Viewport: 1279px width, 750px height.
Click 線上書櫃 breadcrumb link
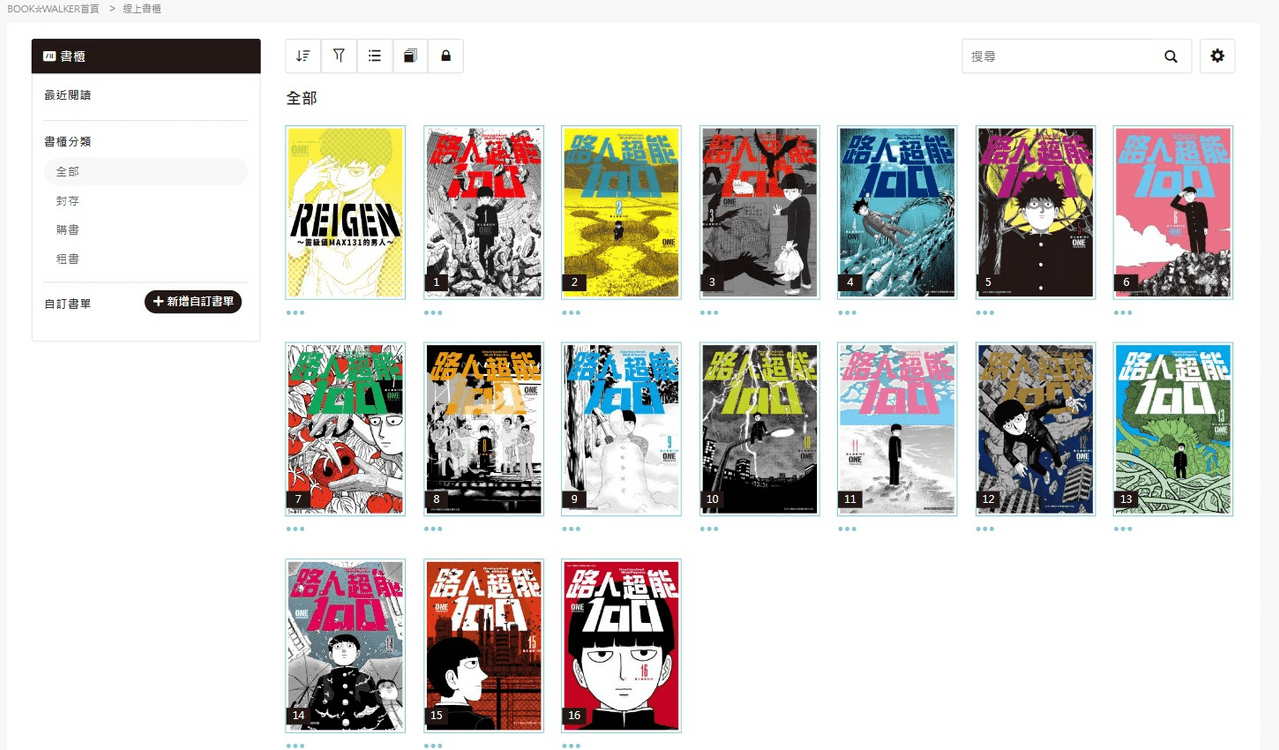(x=142, y=9)
